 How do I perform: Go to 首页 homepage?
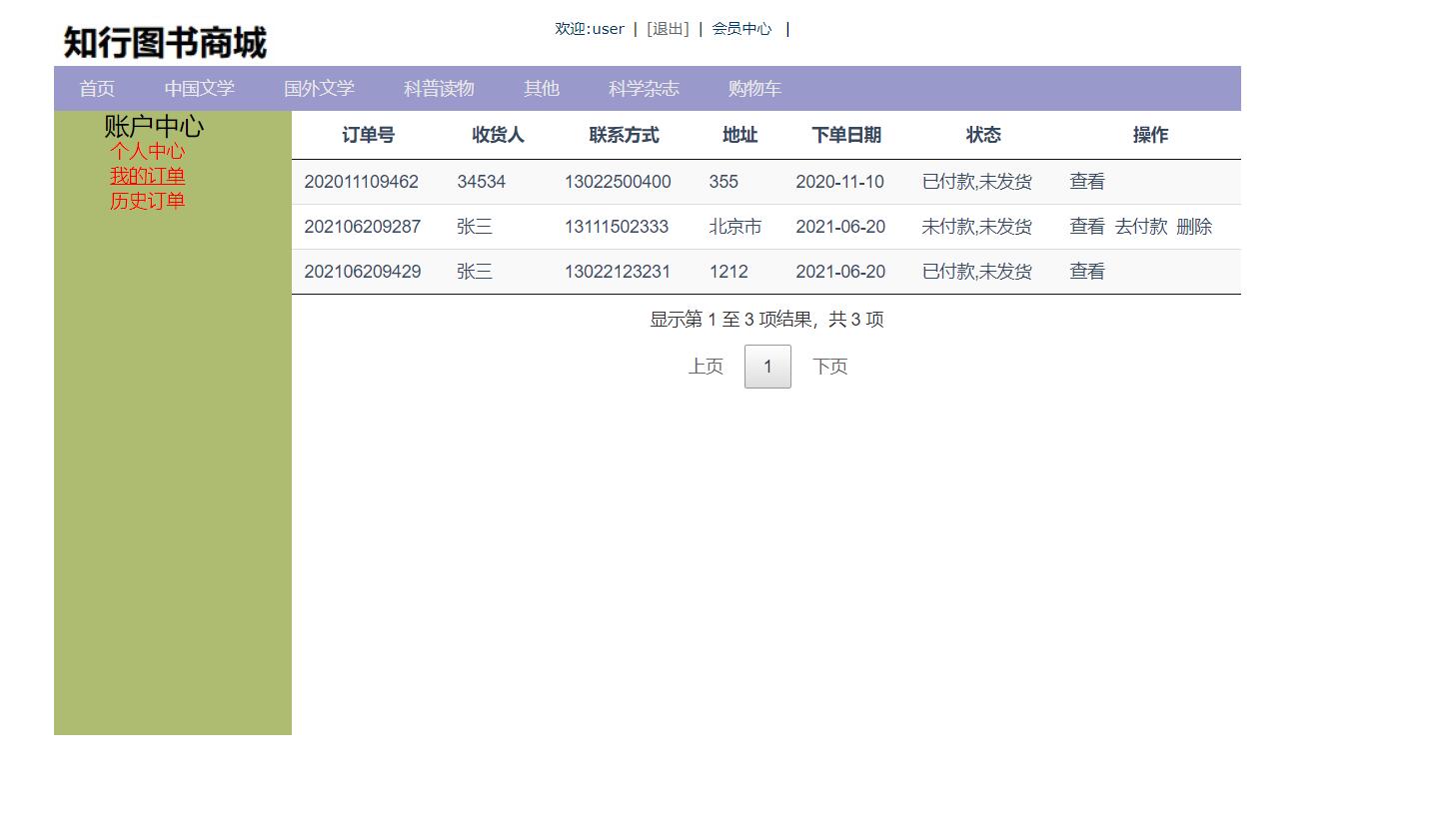[x=95, y=88]
